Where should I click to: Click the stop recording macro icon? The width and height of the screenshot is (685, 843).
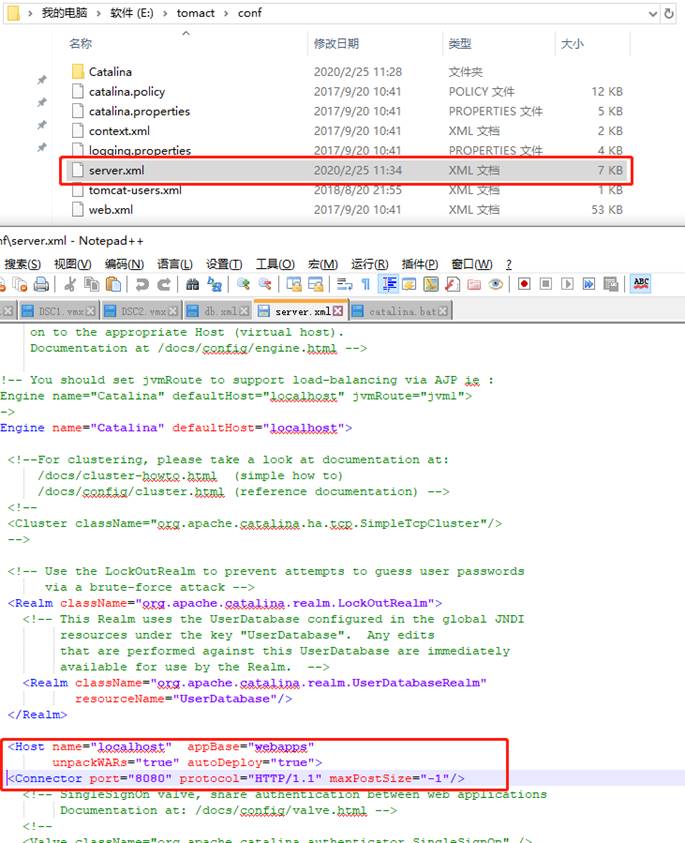(x=546, y=283)
